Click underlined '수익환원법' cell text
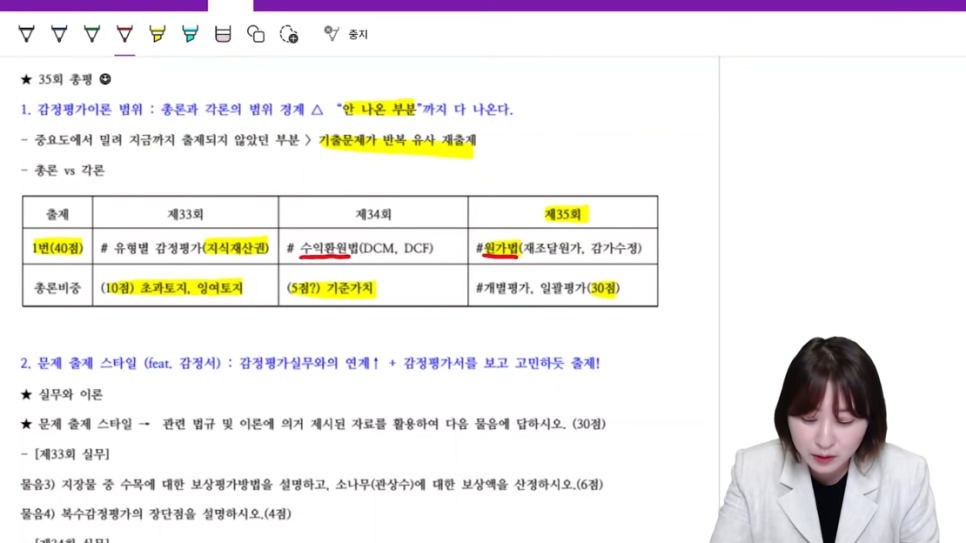The height and width of the screenshot is (543, 966). pyautogui.click(x=329, y=248)
